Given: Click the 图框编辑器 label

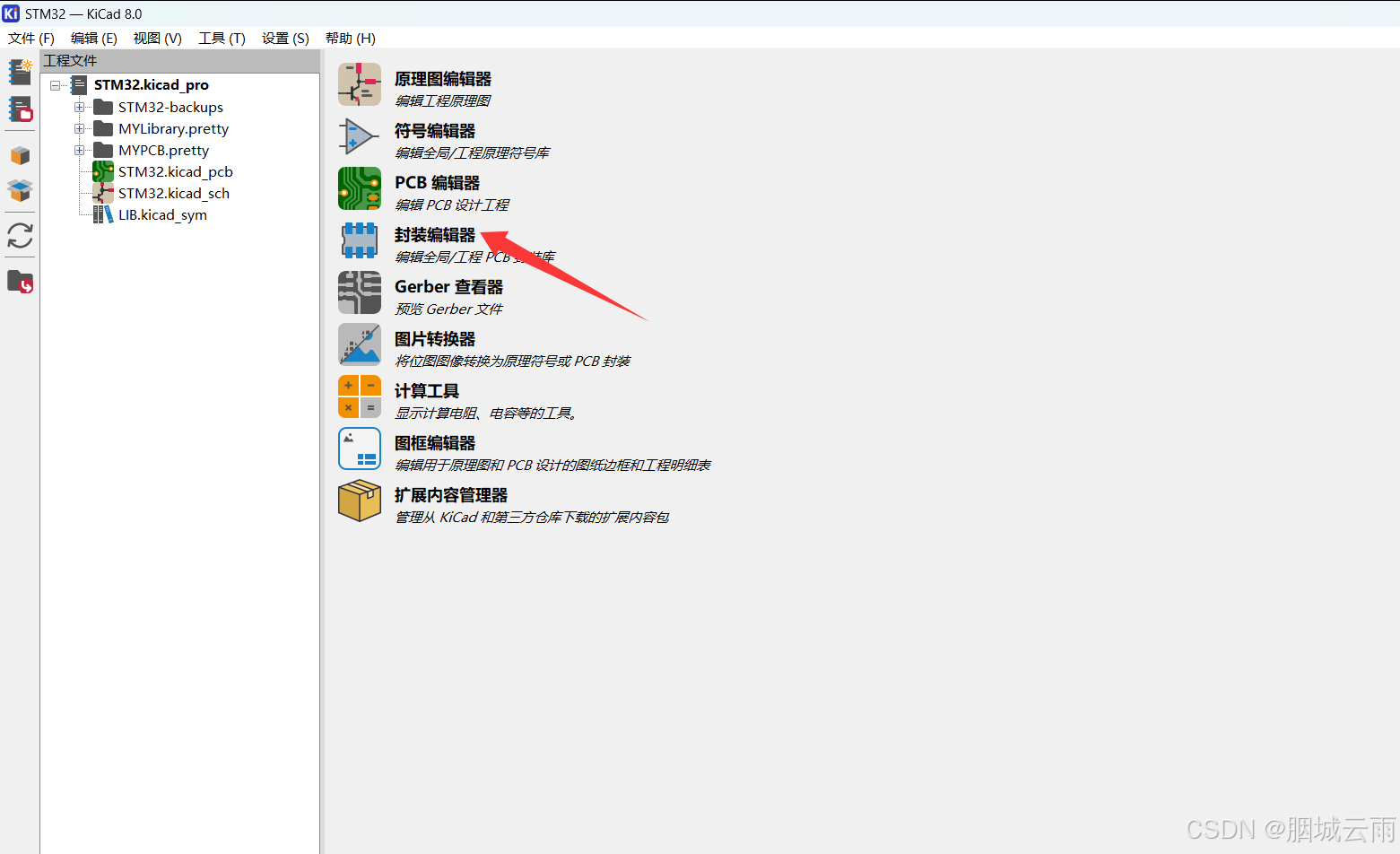Looking at the screenshot, I should click(435, 443).
